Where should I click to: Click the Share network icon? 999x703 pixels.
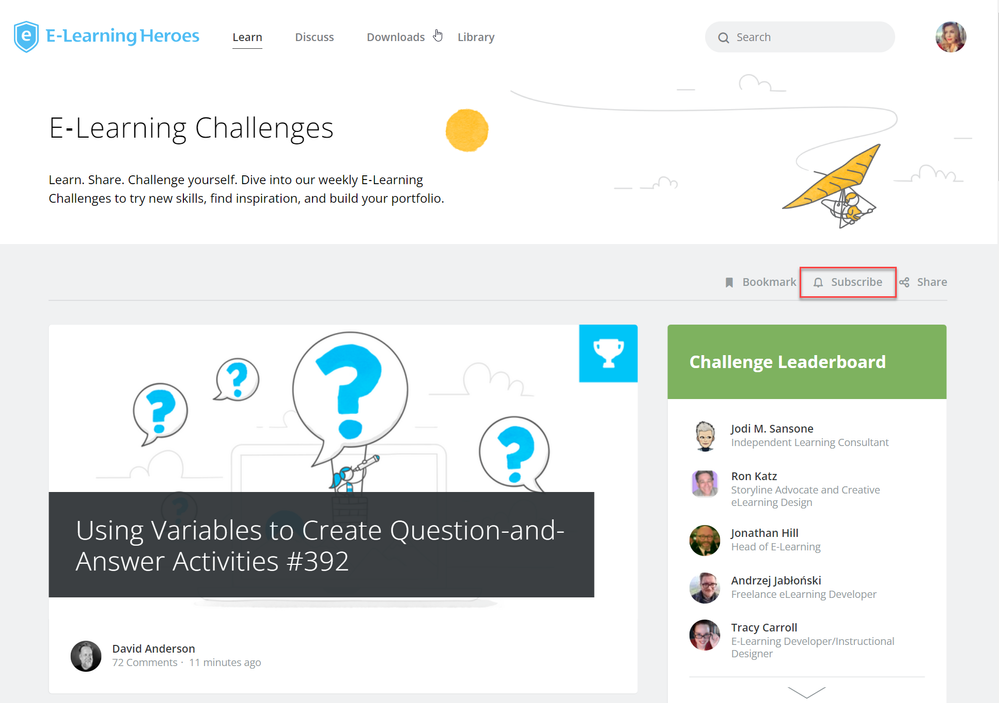[904, 283]
